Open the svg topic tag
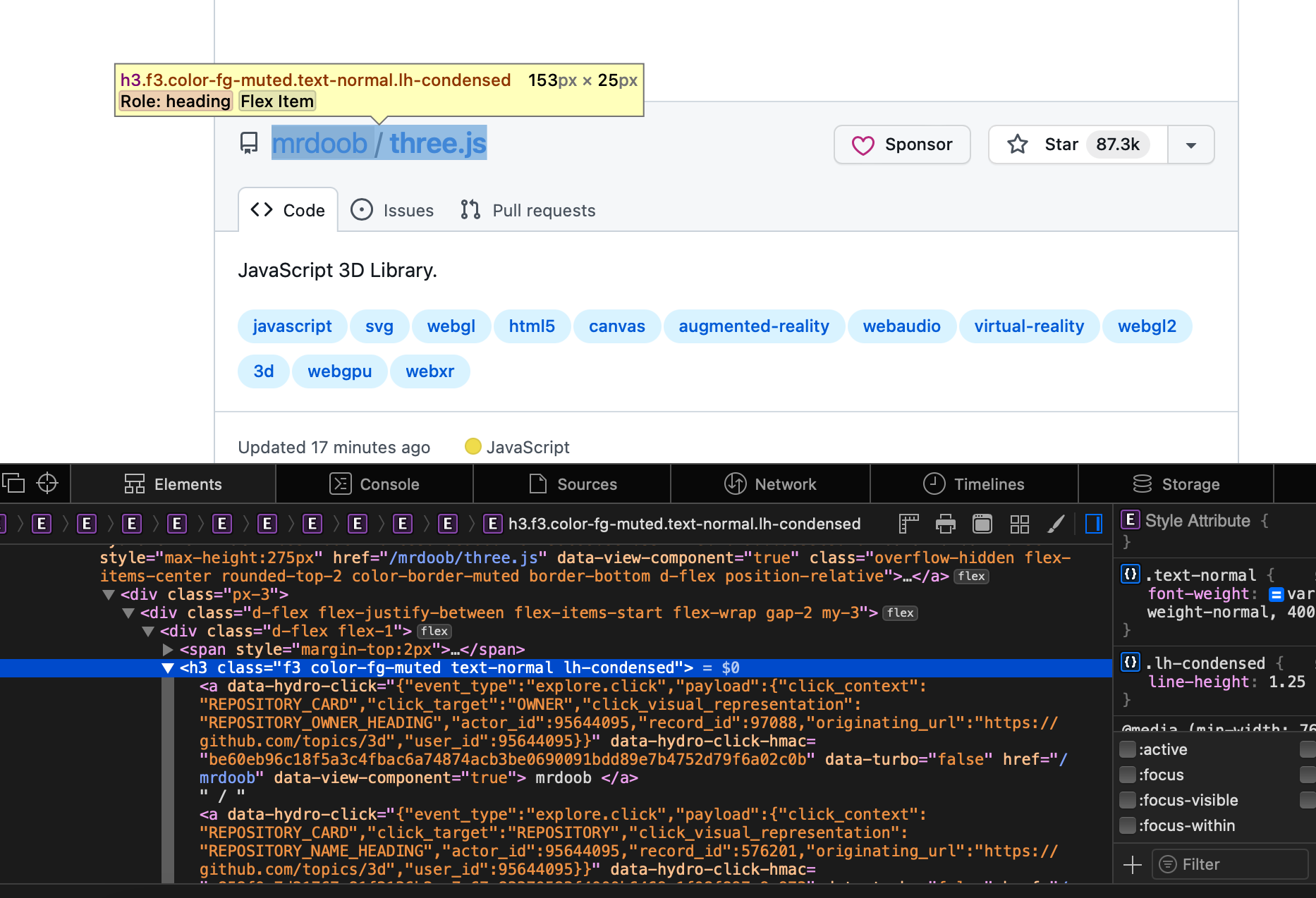This screenshot has width=1316, height=898. pos(379,326)
